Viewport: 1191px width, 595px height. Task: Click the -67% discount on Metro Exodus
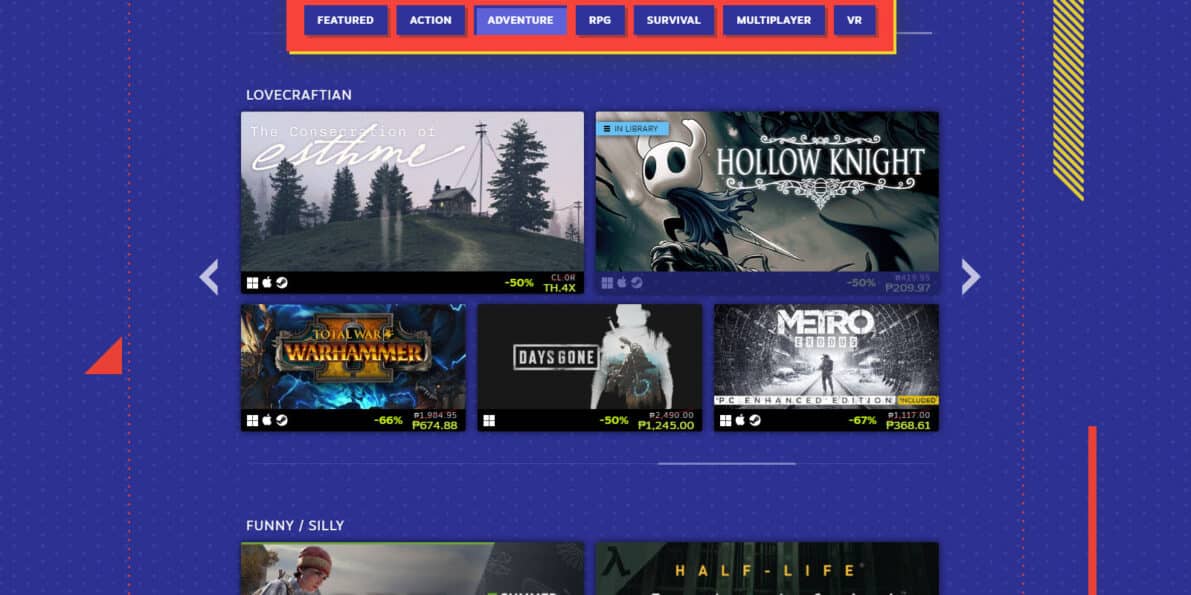(862, 420)
